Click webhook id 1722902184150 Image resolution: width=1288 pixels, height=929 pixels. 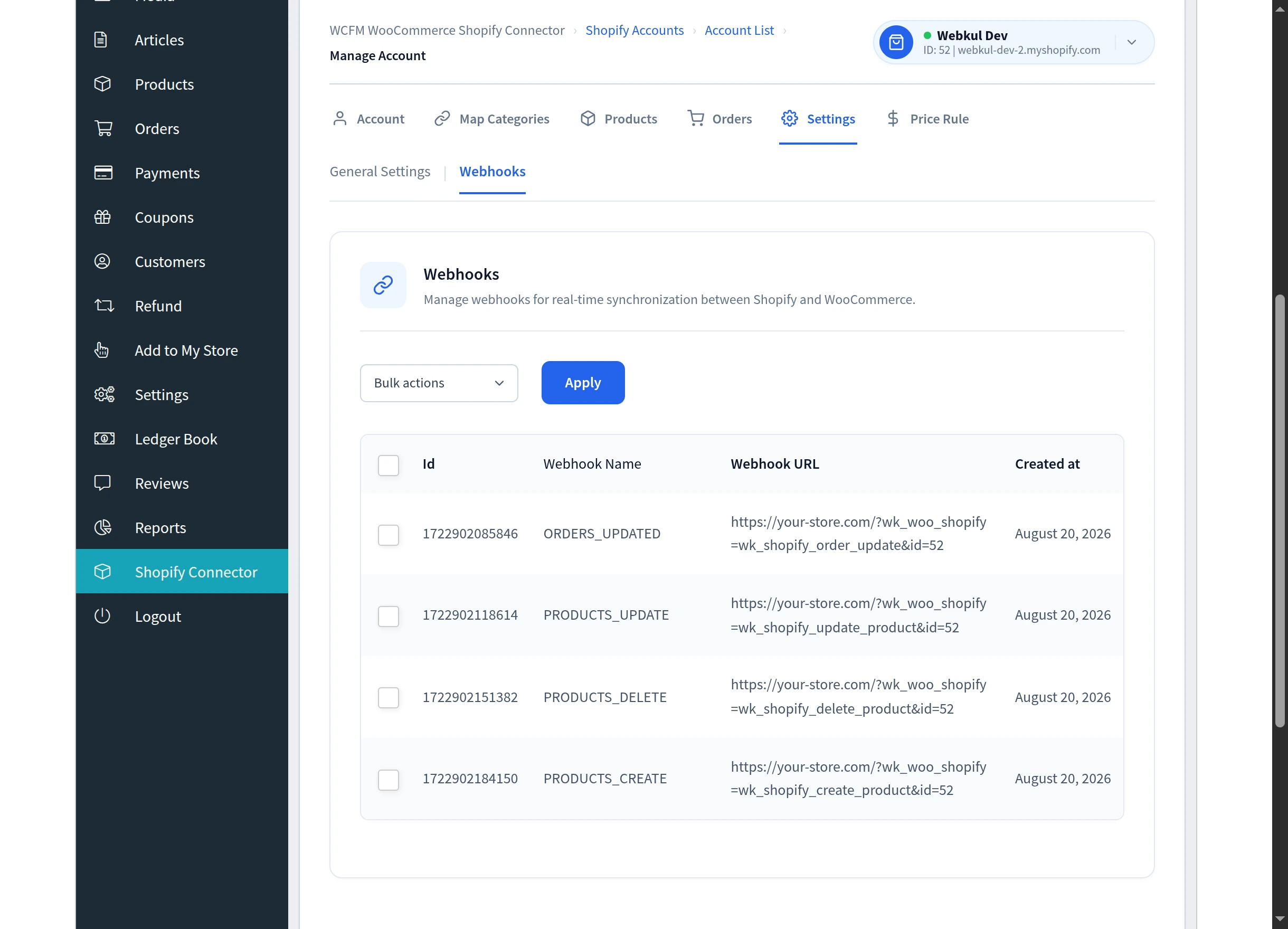470,779
